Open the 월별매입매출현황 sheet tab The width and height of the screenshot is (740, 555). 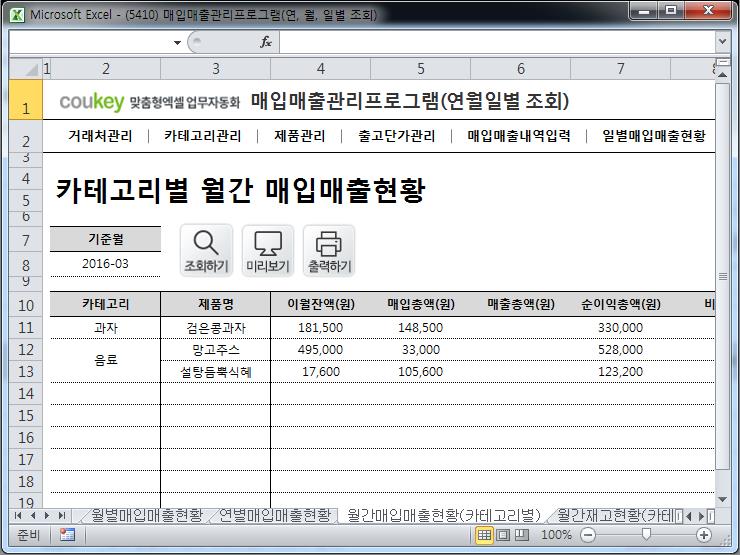click(146, 515)
